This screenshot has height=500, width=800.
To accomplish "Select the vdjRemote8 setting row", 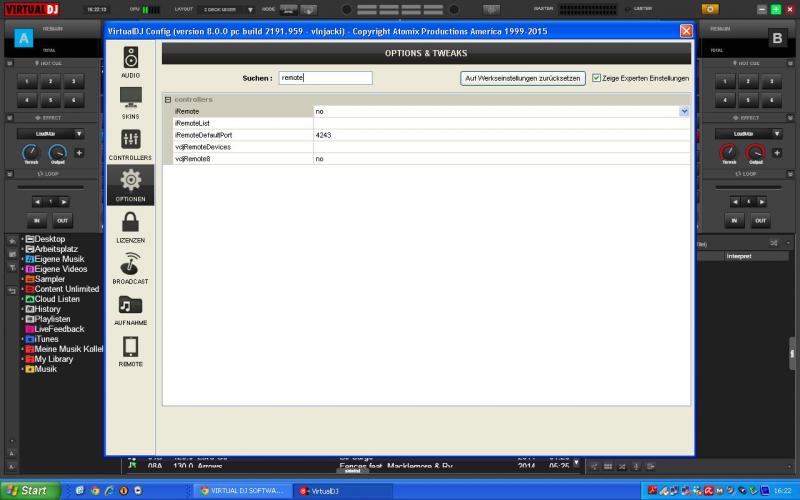I will [x=431, y=159].
